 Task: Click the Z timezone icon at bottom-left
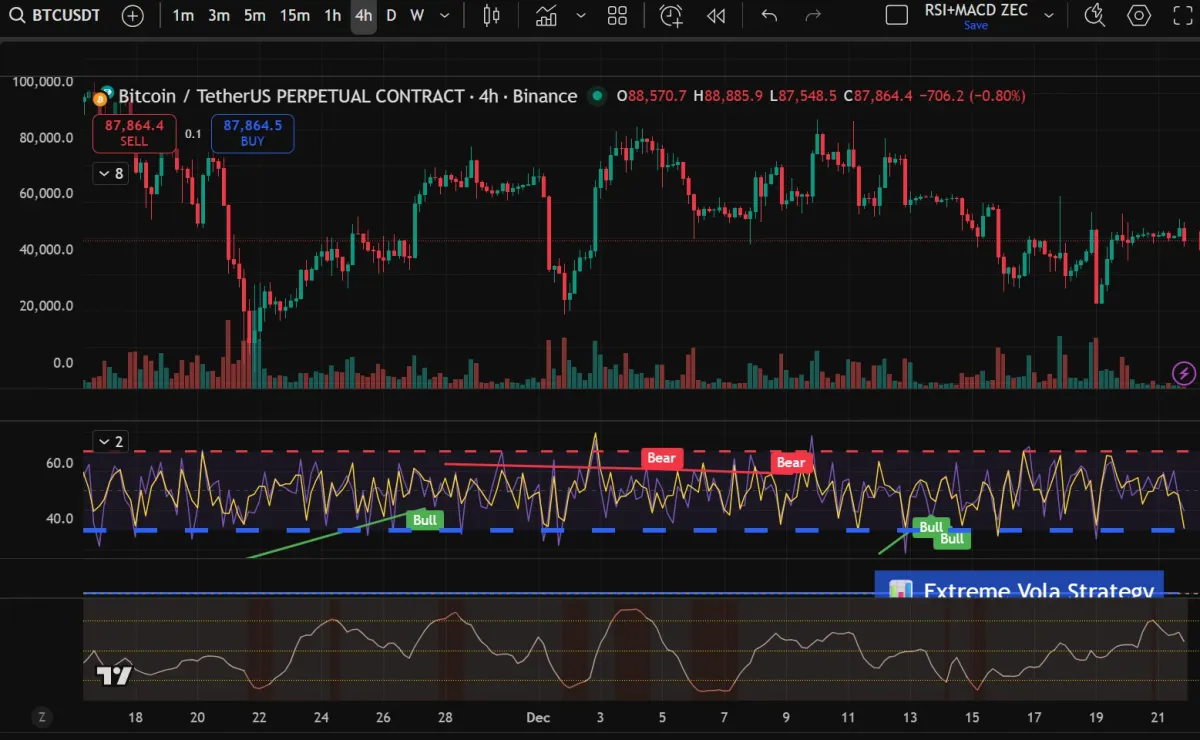[x=42, y=716]
